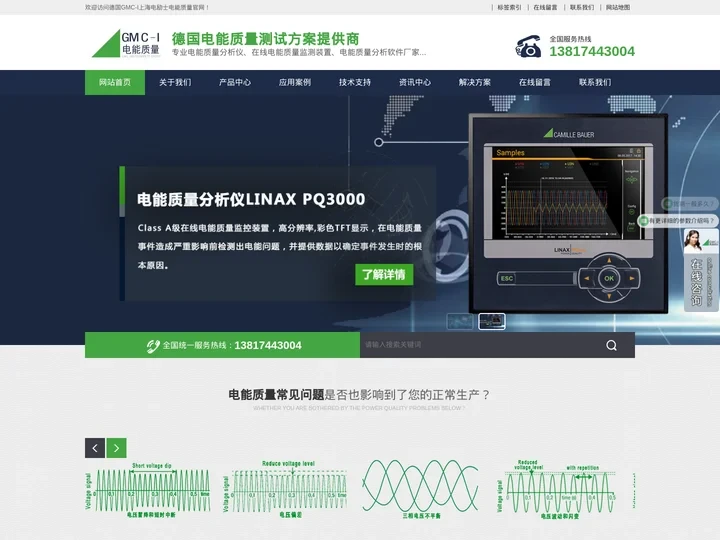The height and width of the screenshot is (540, 720).
Task: Open 联系我们 in the navigation bar
Action: [x=595, y=82]
